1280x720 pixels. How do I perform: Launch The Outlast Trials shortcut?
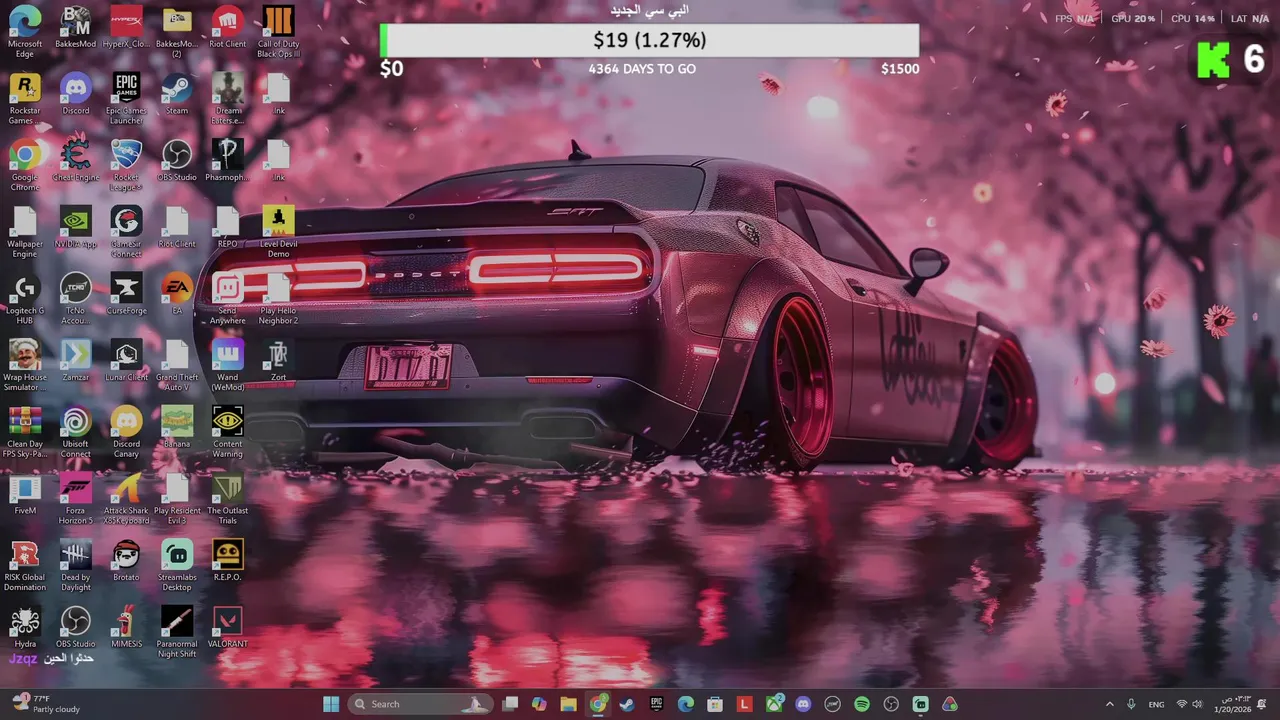[x=228, y=498]
